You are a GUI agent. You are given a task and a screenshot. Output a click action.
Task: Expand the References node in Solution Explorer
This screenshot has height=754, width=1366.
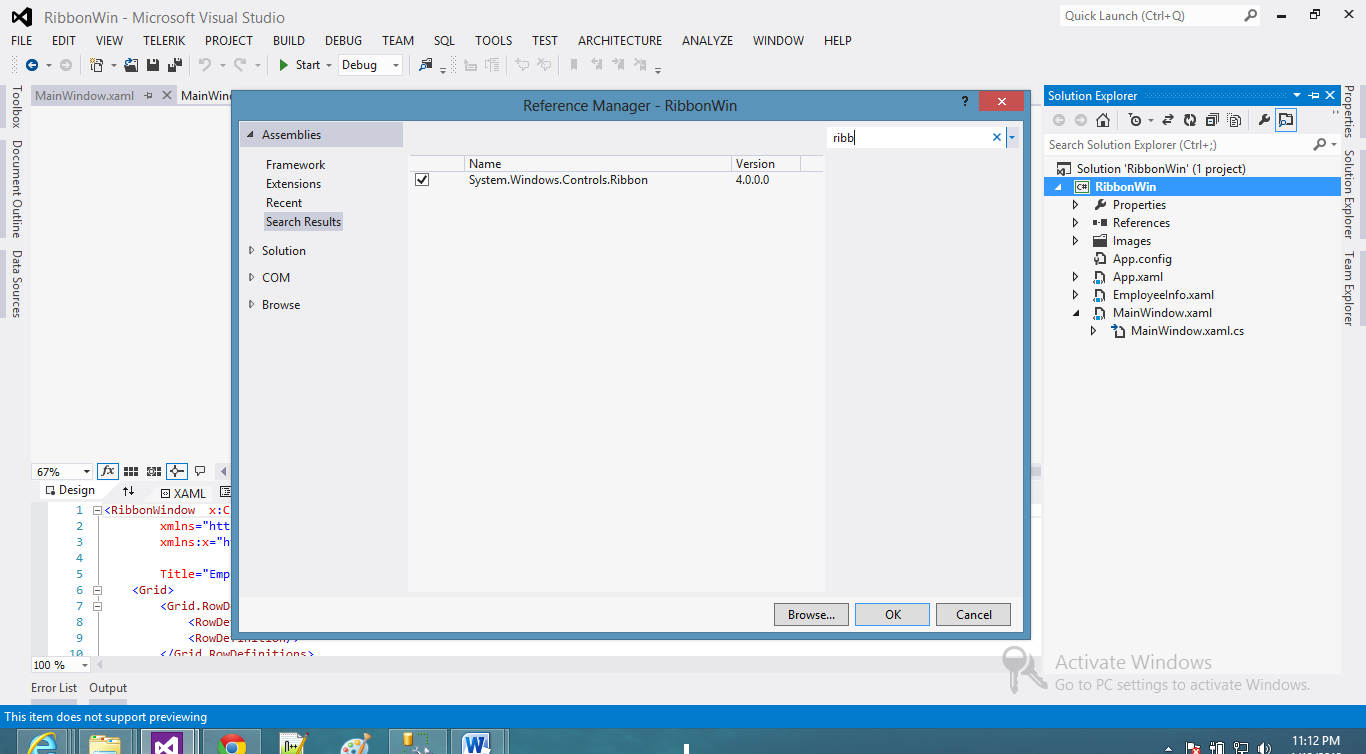(1076, 223)
